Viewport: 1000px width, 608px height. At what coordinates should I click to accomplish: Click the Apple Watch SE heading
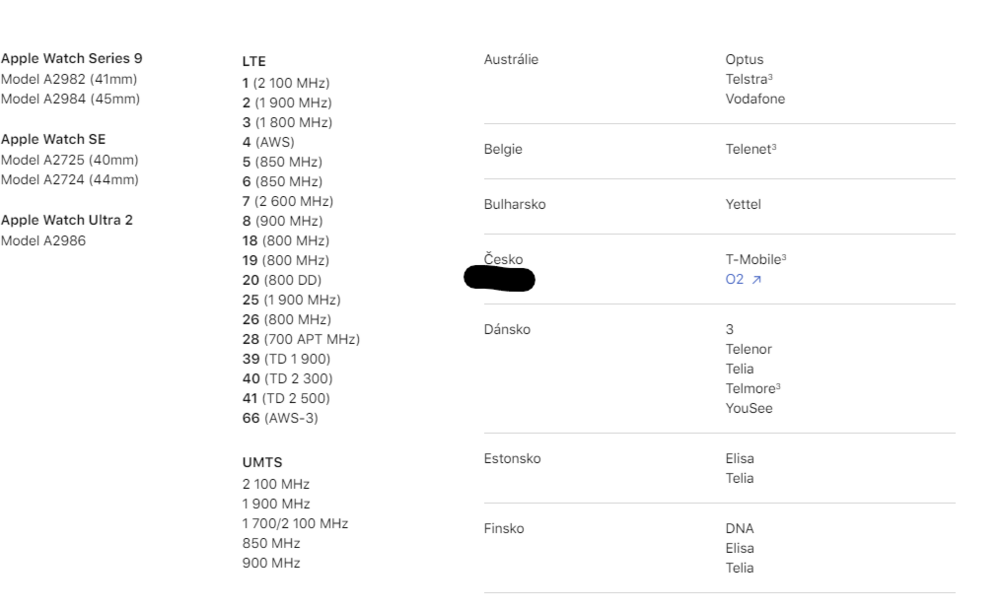[53, 139]
